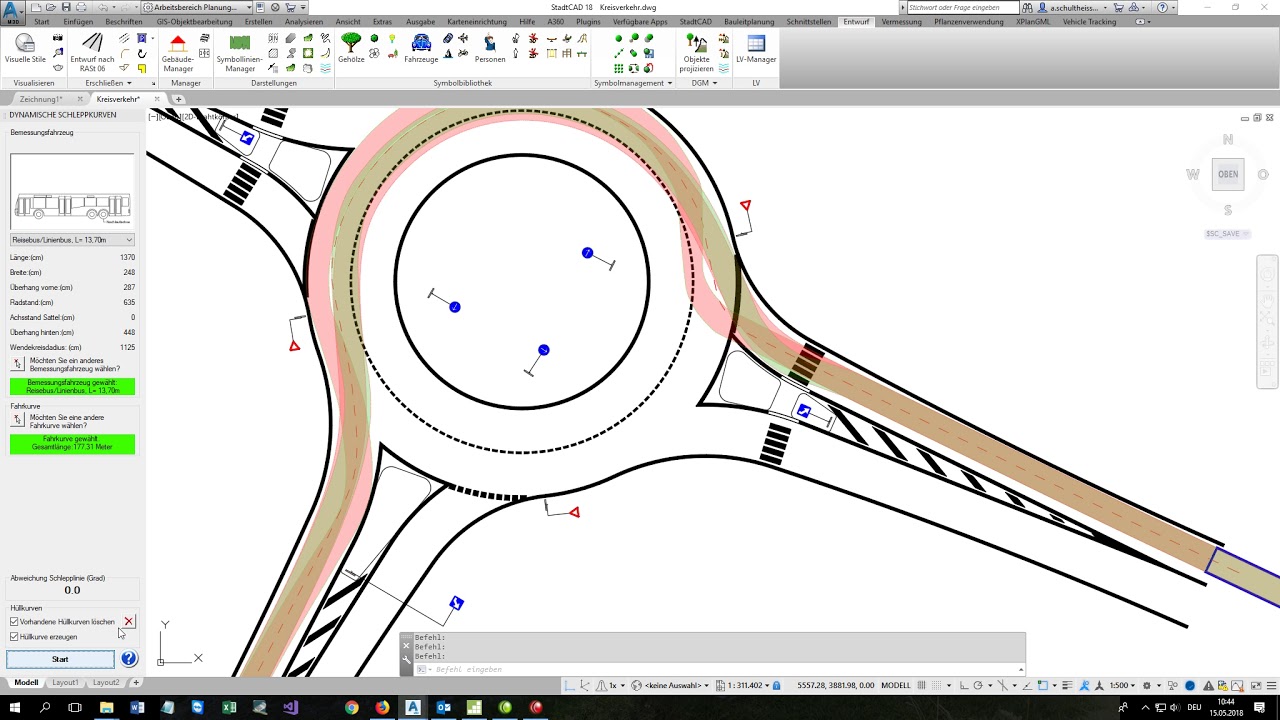The width and height of the screenshot is (1280, 720).
Task: Click Bemessungsfahrzeug gewählt green button
Action: [72, 386]
